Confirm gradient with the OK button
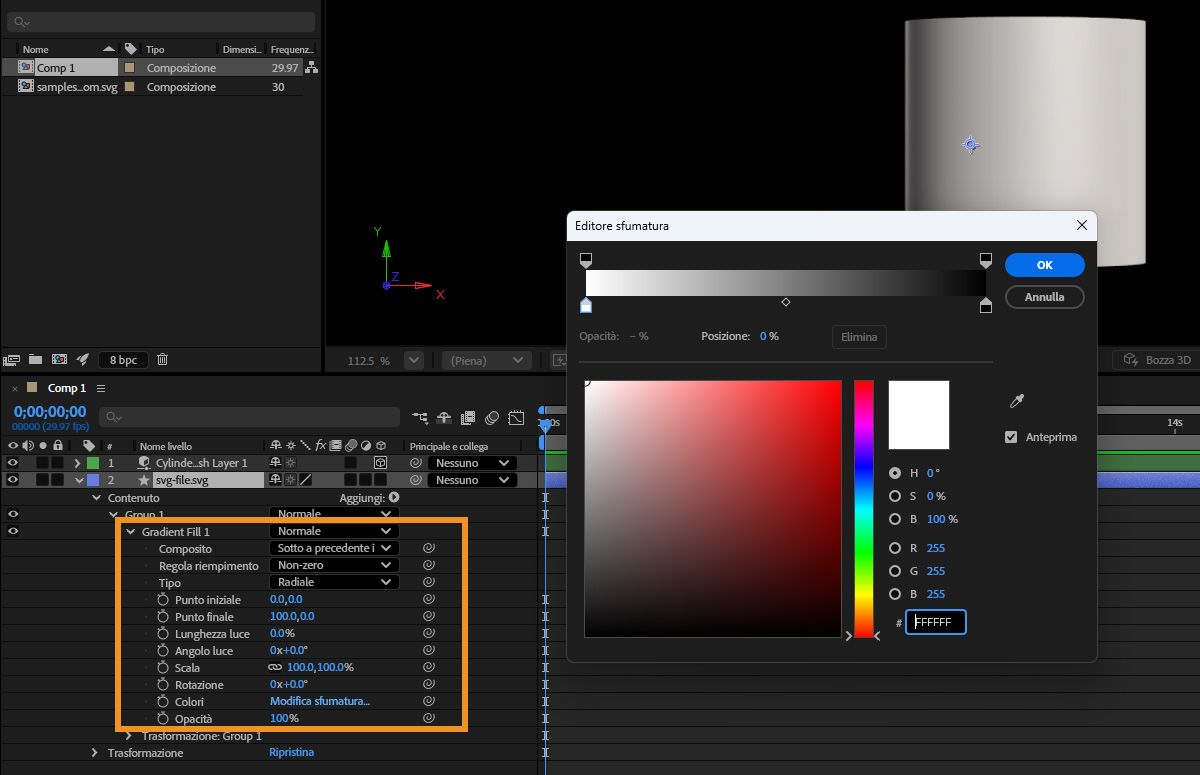 (x=1044, y=265)
